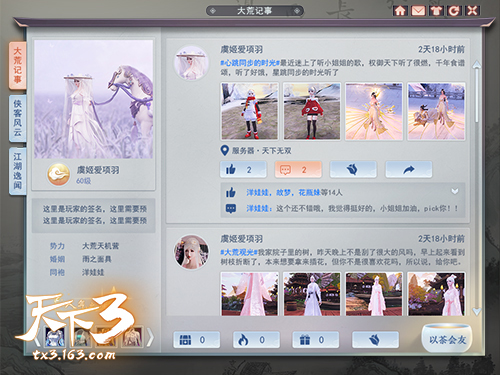Switch to the 大荒记事 side tab
Viewport: 500px width, 375px height.
[x=17, y=65]
